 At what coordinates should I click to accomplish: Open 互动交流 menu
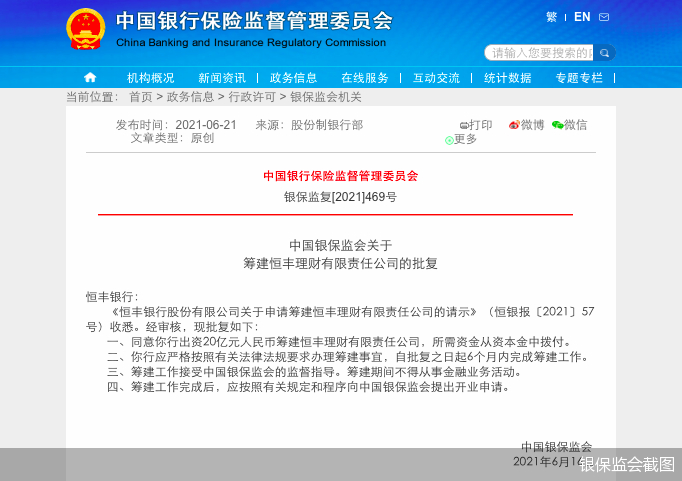coord(436,78)
